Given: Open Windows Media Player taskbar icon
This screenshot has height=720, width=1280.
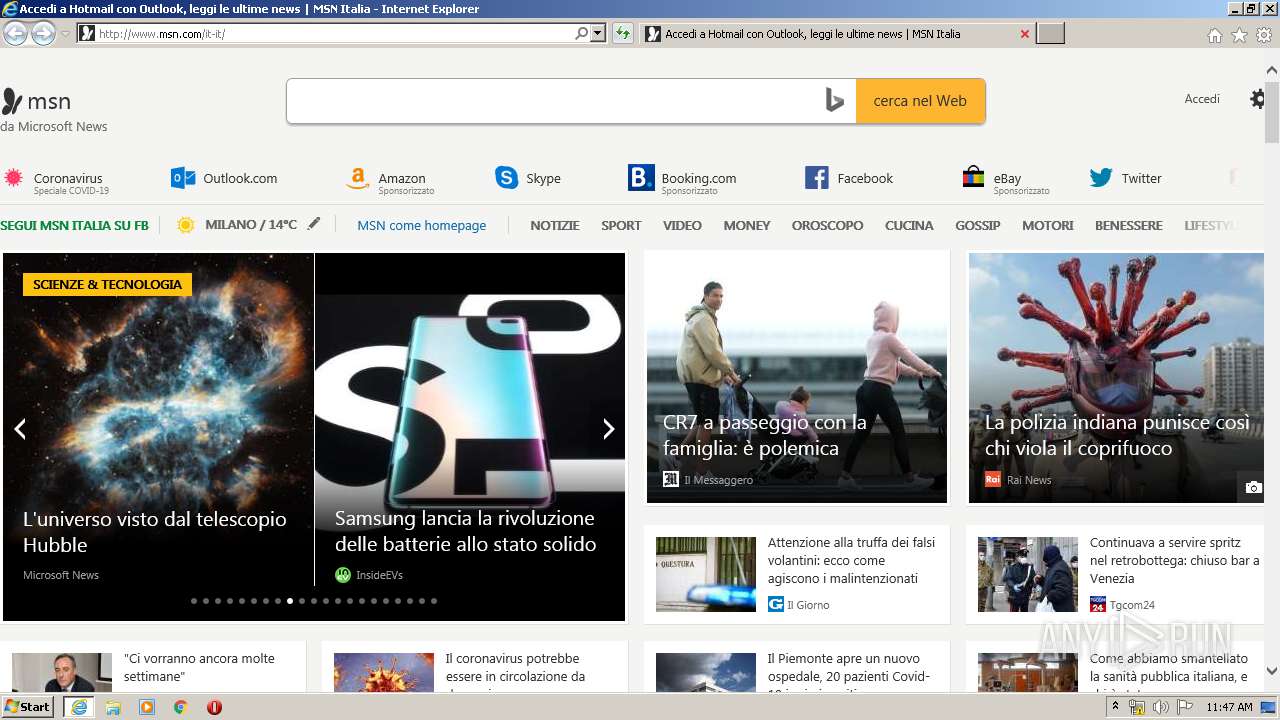Looking at the screenshot, I should (x=147, y=706).
